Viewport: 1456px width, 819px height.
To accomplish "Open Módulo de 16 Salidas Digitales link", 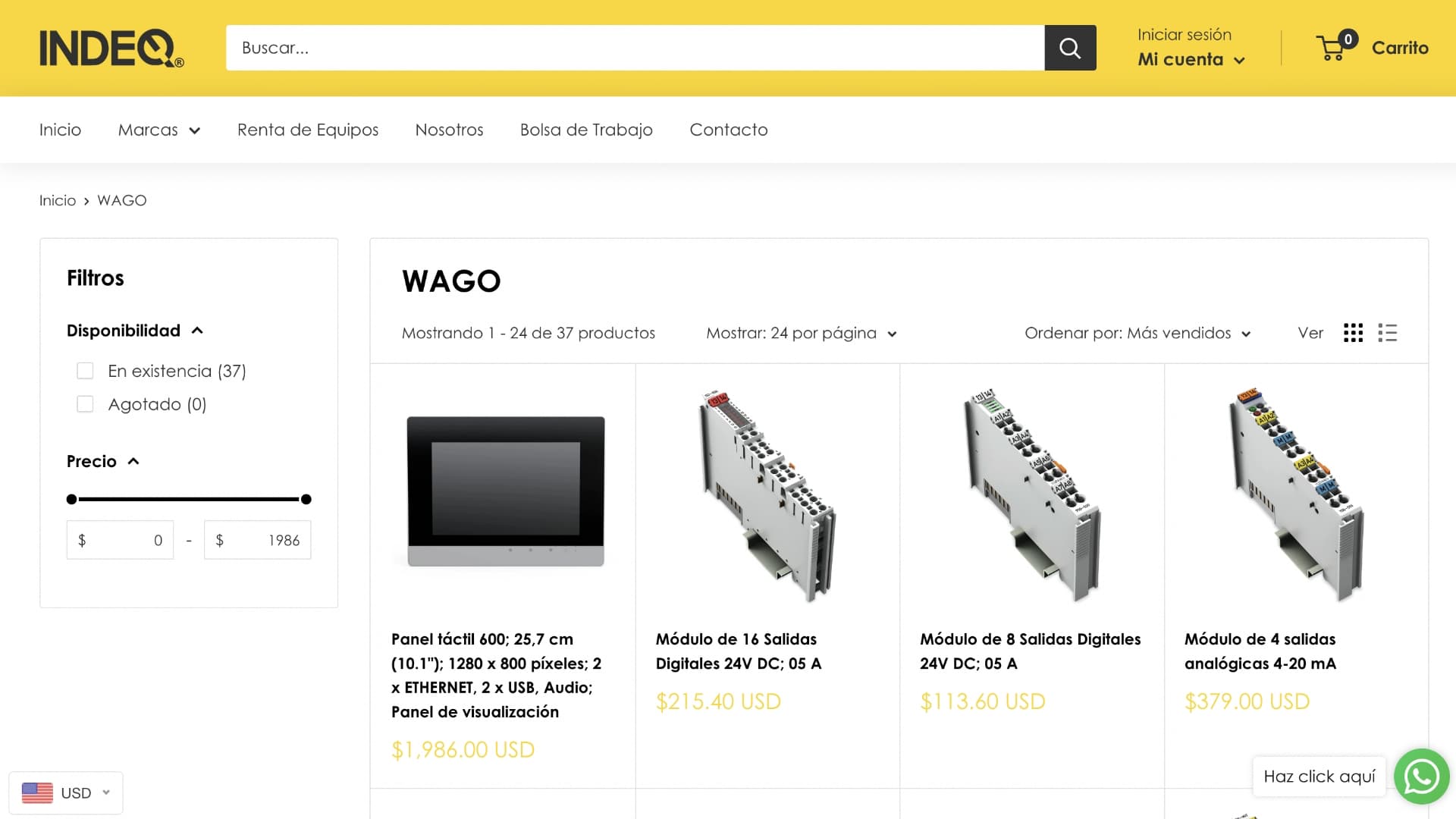I will tap(739, 651).
